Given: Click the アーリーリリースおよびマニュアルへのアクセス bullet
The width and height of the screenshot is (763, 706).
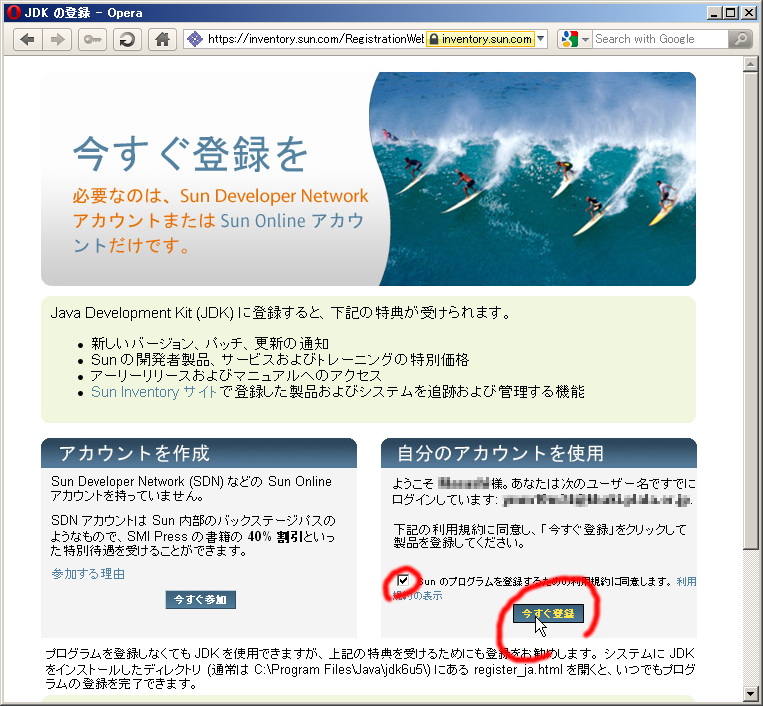Looking at the screenshot, I should click(236, 376).
